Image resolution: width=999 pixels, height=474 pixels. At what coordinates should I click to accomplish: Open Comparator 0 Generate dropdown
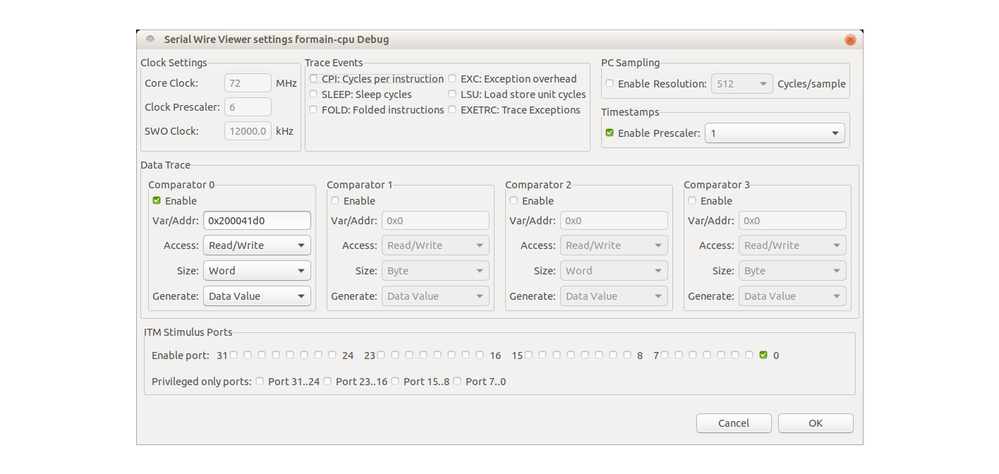257,296
